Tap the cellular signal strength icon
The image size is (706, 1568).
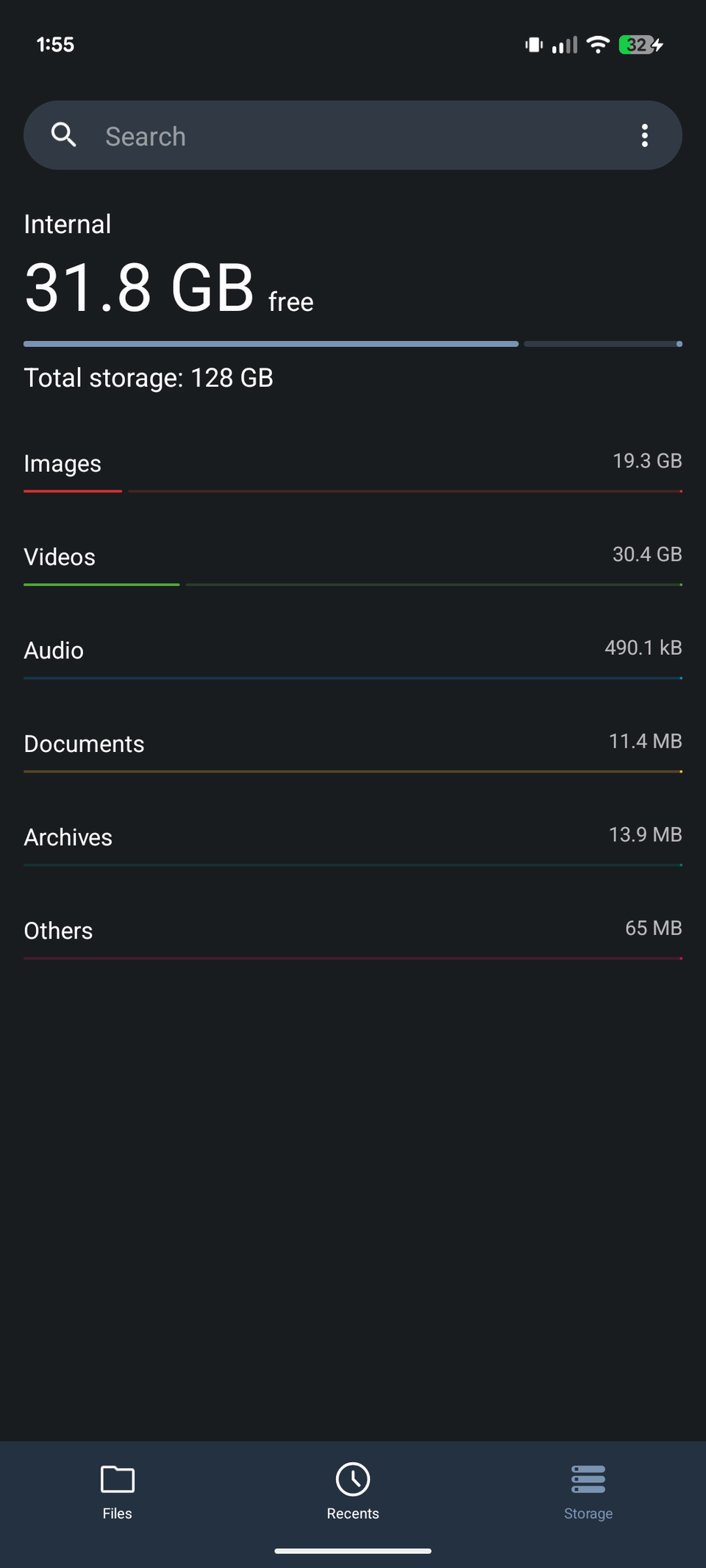pos(565,45)
